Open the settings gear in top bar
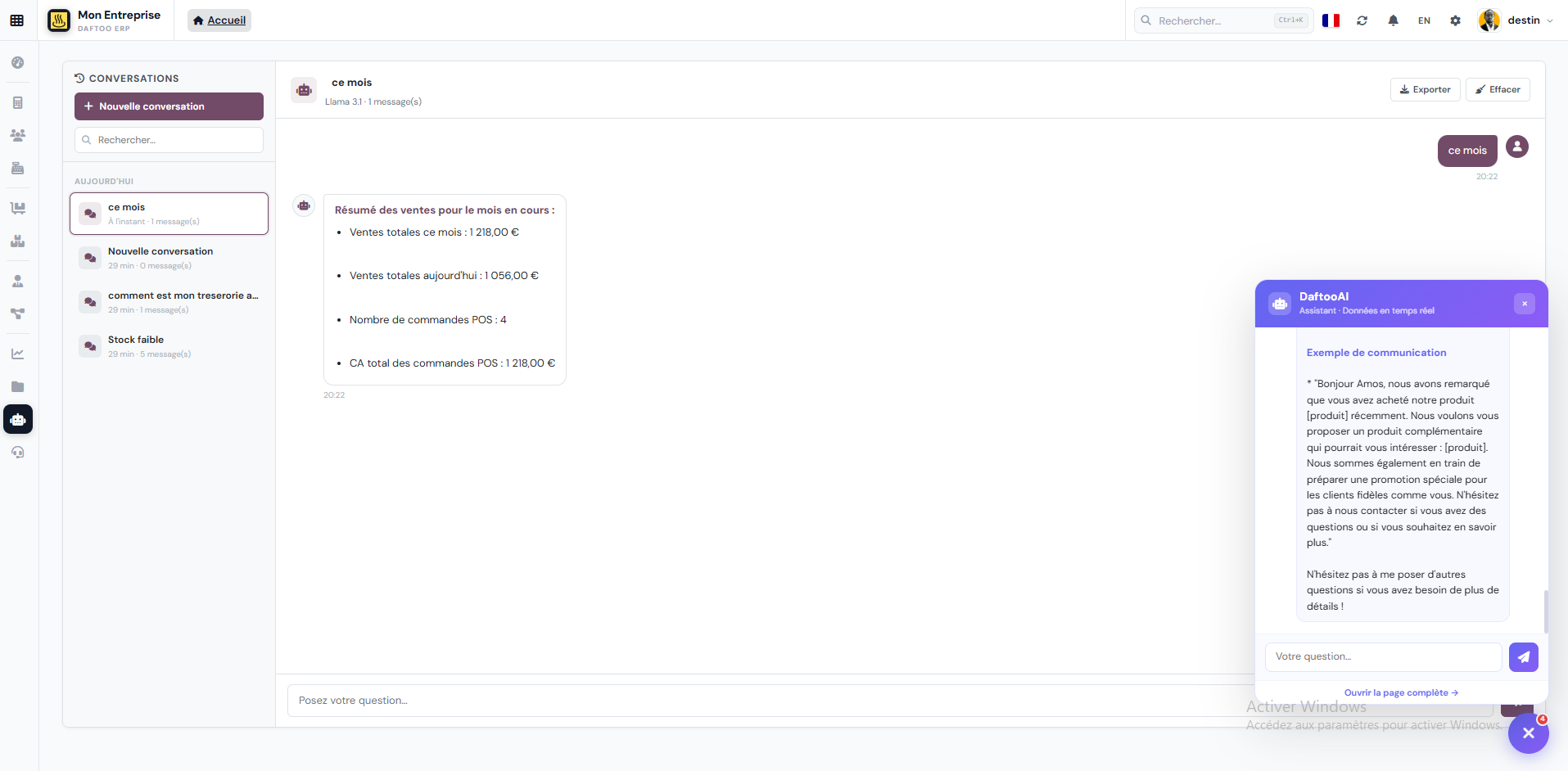 pyautogui.click(x=1455, y=20)
